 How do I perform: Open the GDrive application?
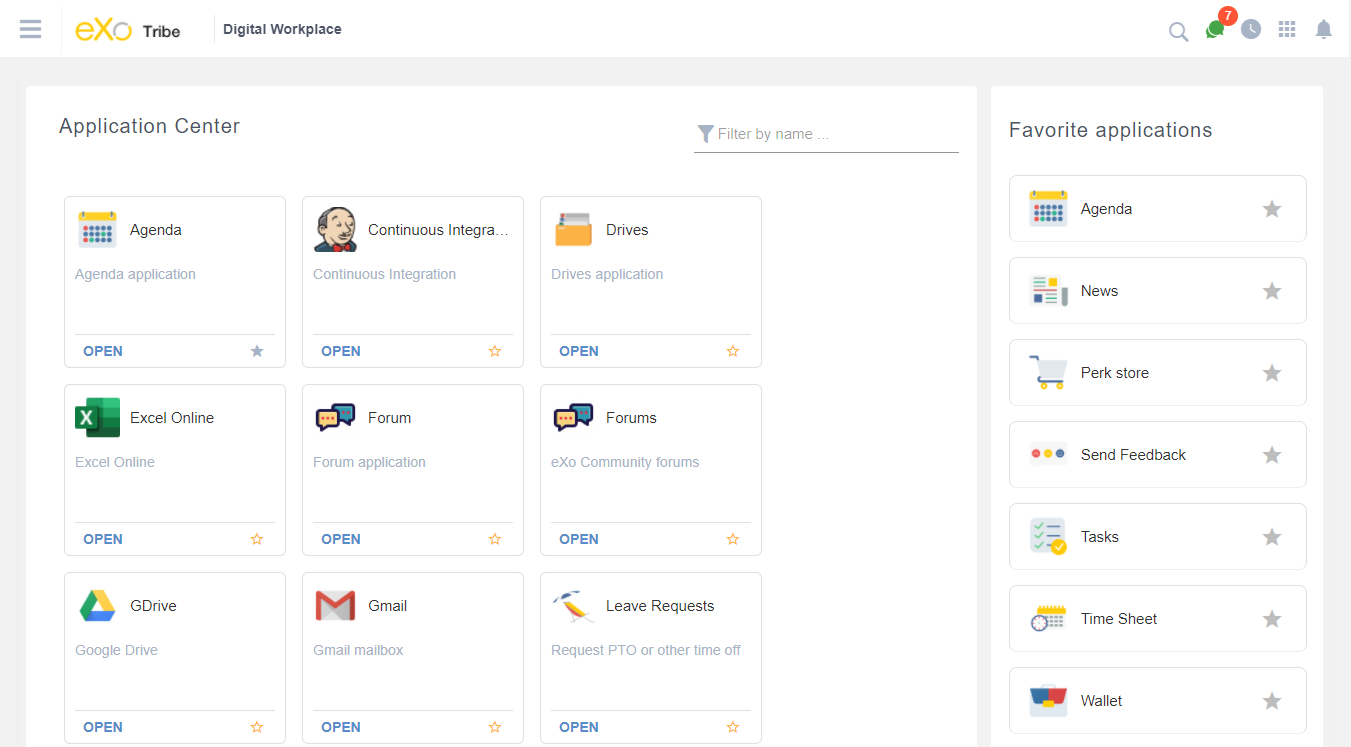click(103, 727)
